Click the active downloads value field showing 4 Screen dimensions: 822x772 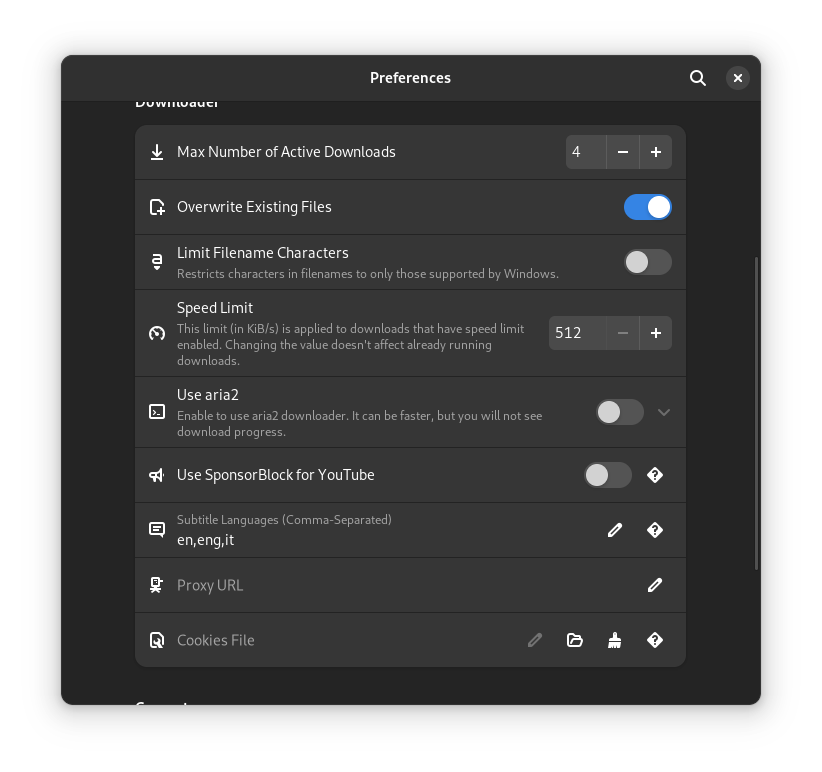pyautogui.click(x=586, y=152)
